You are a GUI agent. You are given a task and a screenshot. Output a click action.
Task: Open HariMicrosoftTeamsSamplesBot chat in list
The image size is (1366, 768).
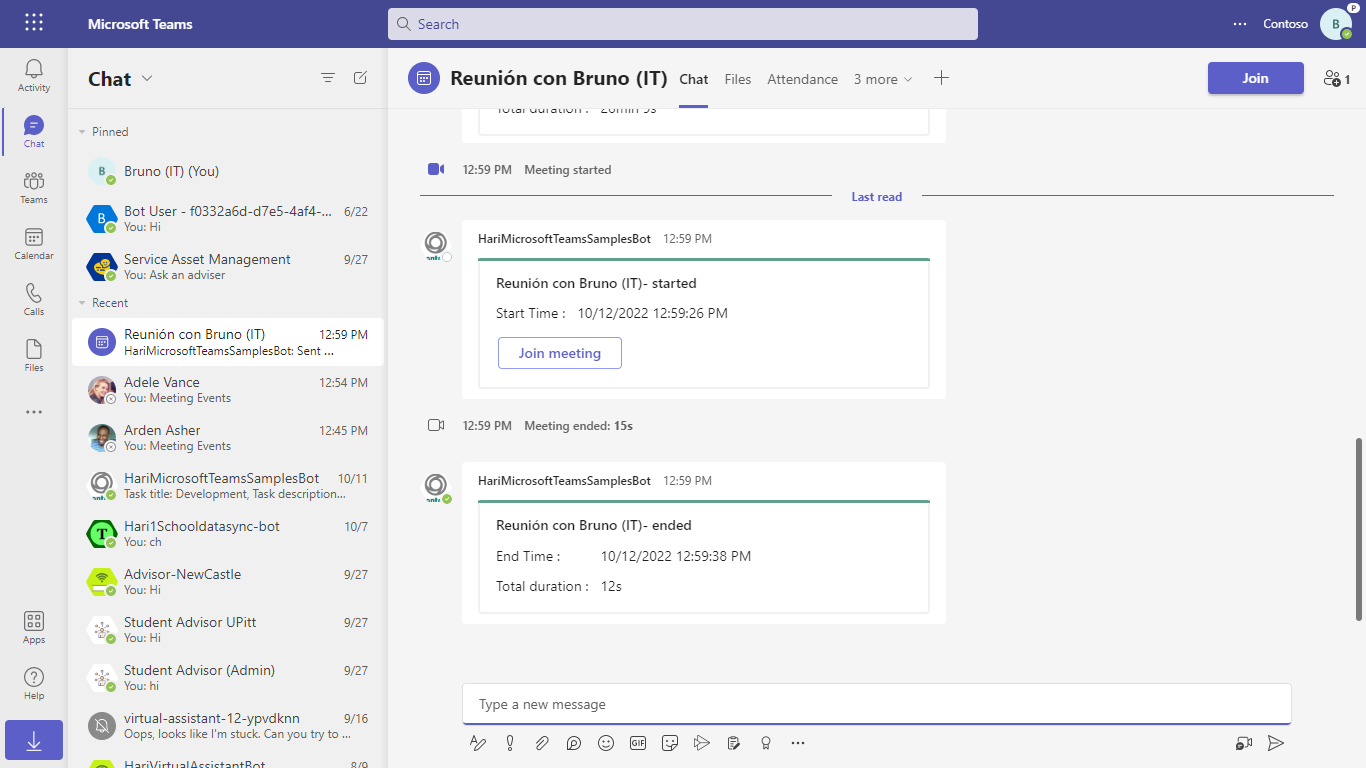(227, 486)
